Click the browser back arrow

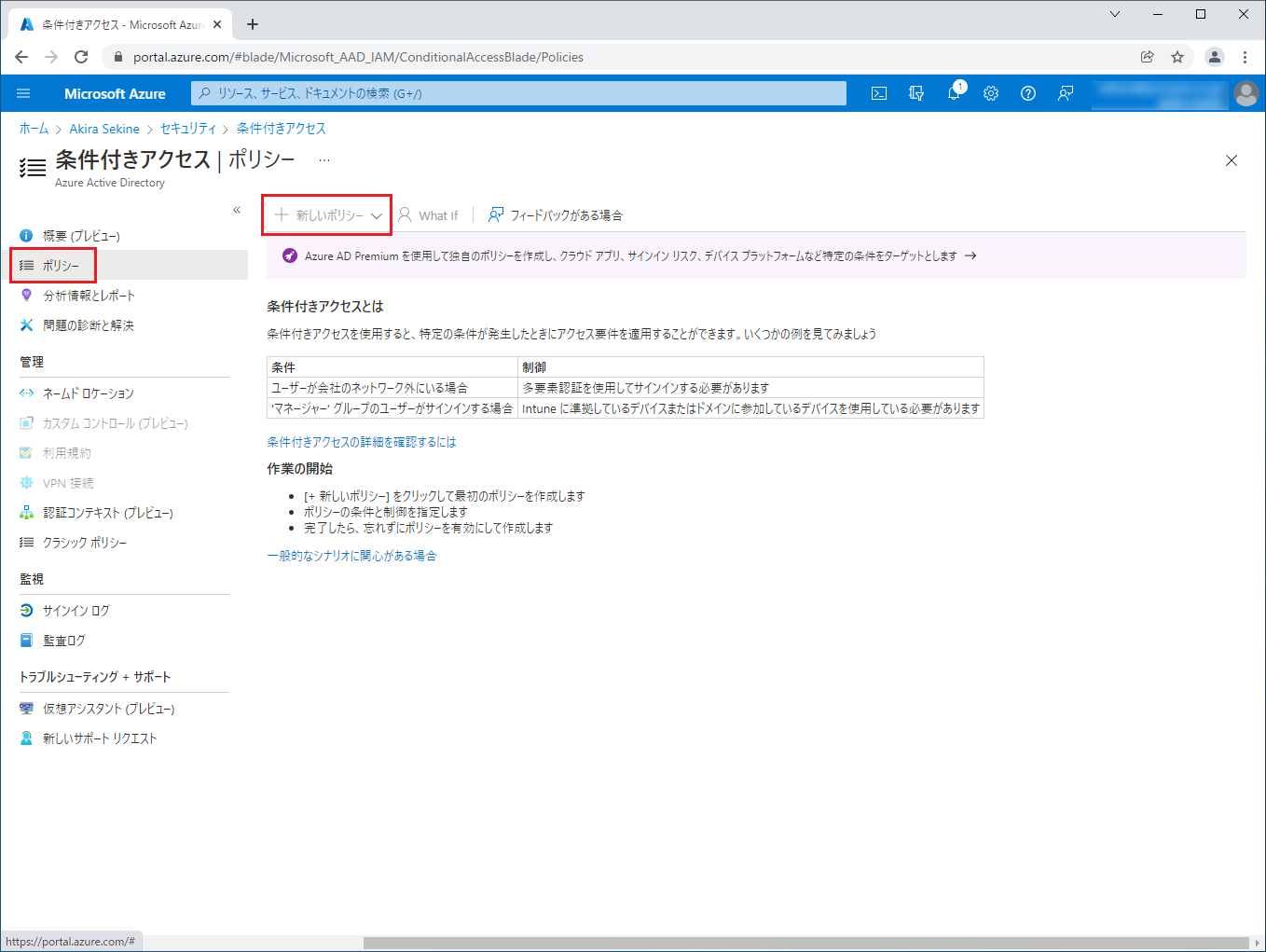click(21, 57)
